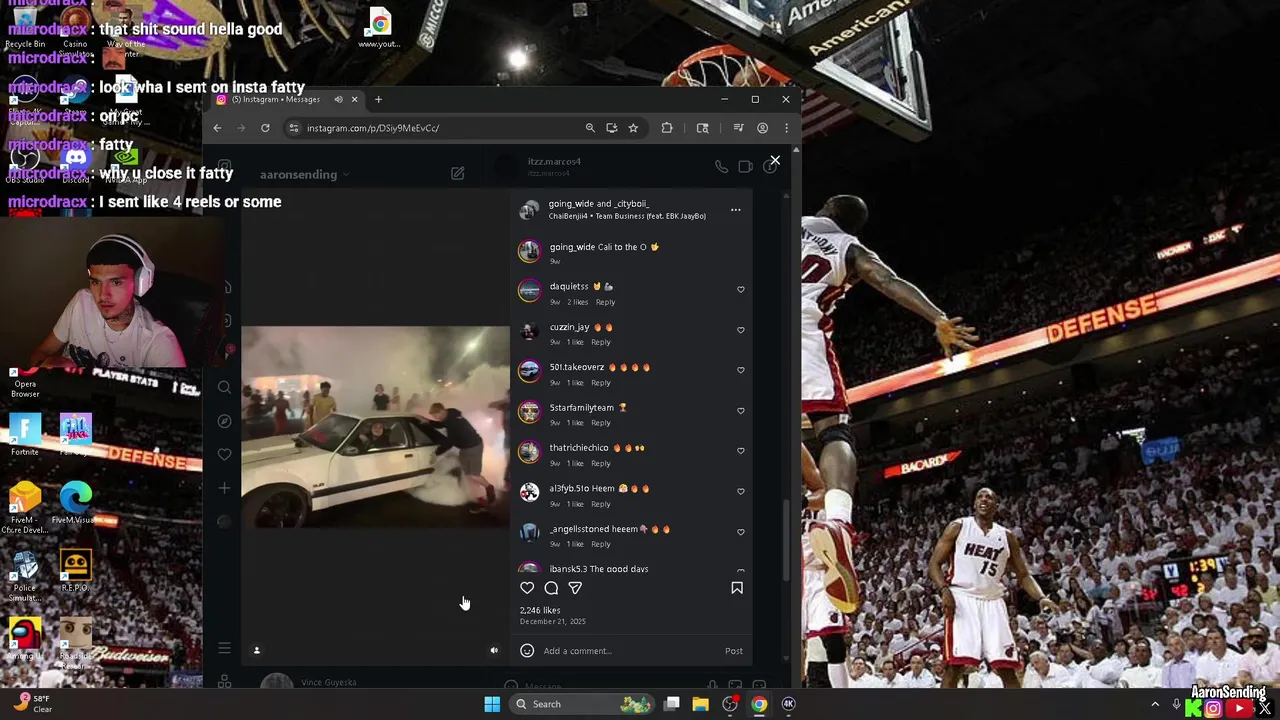Start video call camera icon
The height and width of the screenshot is (720, 1280).
tap(745, 167)
